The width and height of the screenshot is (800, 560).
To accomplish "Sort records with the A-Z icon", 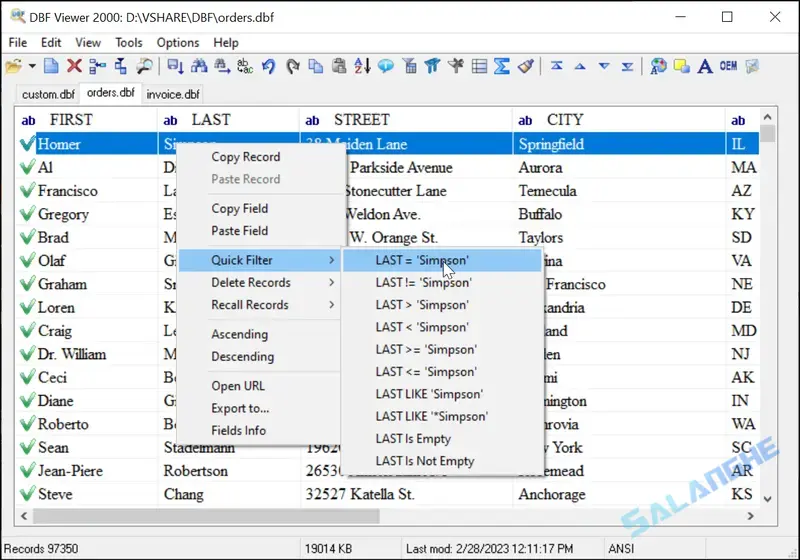I will coord(362,66).
